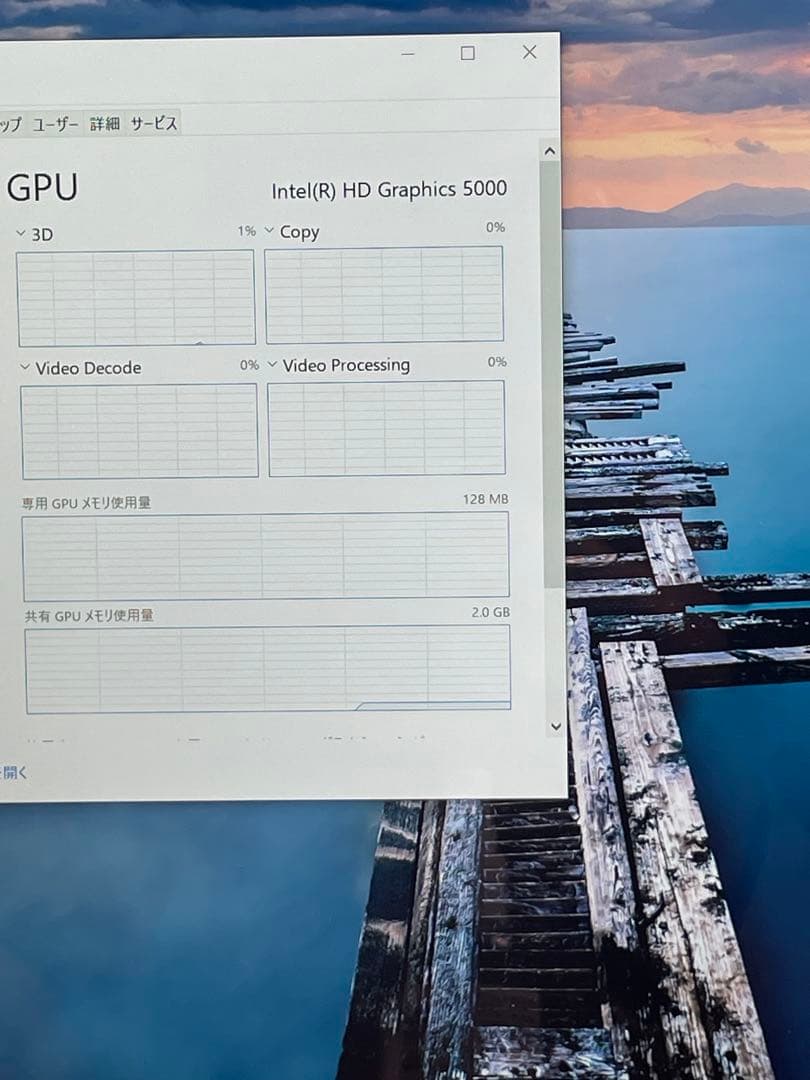This screenshot has width=810, height=1080.
Task: Switch to the ユーザー tab
Action: click(x=56, y=123)
